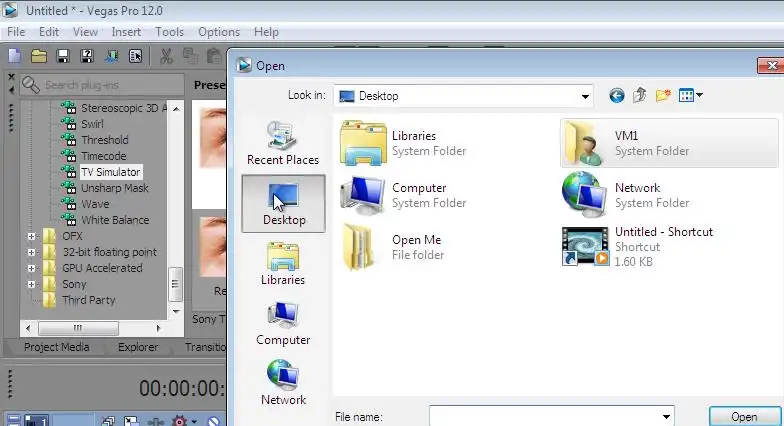Close the Open dialog
The image size is (784, 426).
(772, 66)
